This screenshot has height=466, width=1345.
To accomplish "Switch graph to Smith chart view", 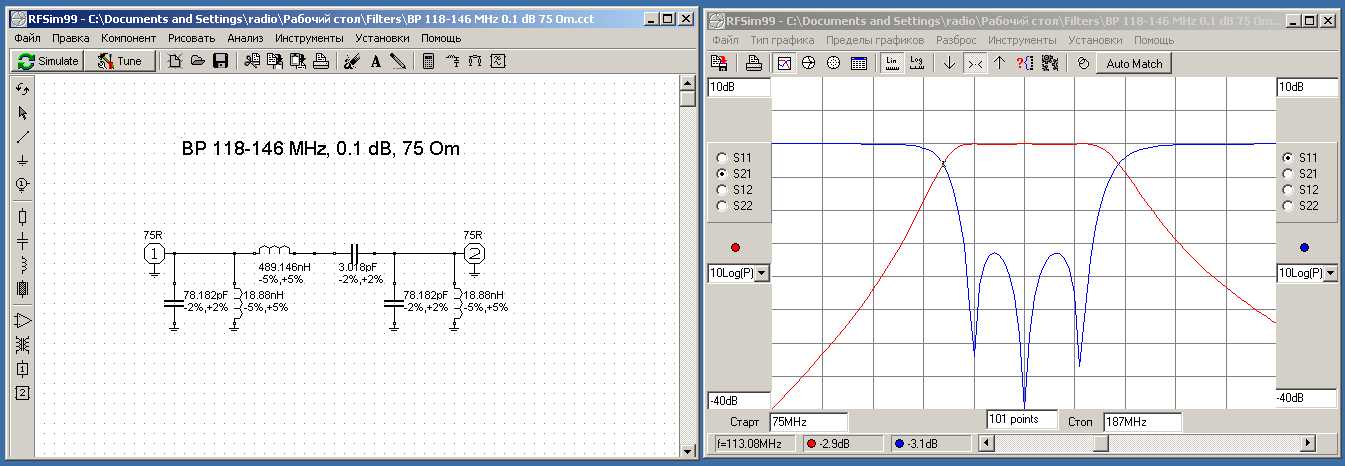I will [x=809, y=63].
